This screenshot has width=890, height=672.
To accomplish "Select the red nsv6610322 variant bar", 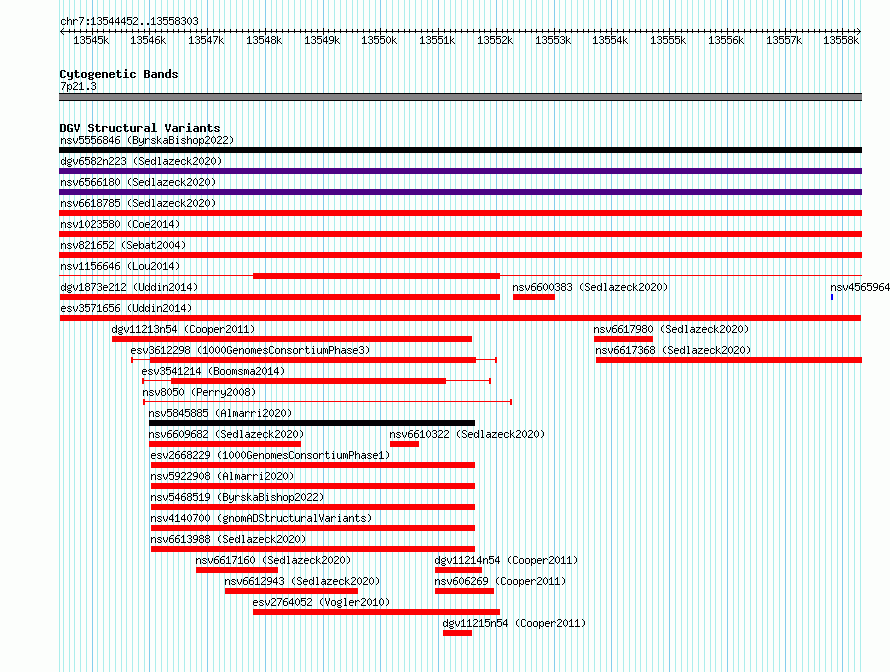I will click(x=404, y=444).
